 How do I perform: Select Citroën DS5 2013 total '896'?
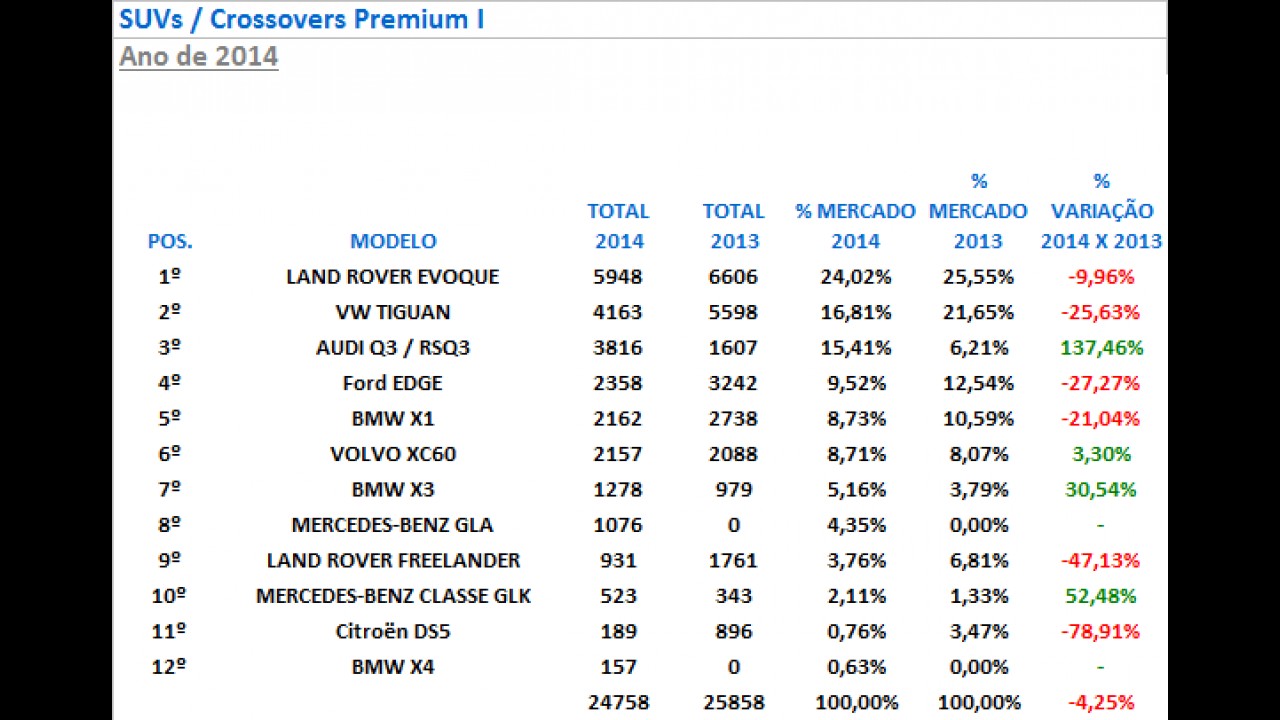pos(733,632)
